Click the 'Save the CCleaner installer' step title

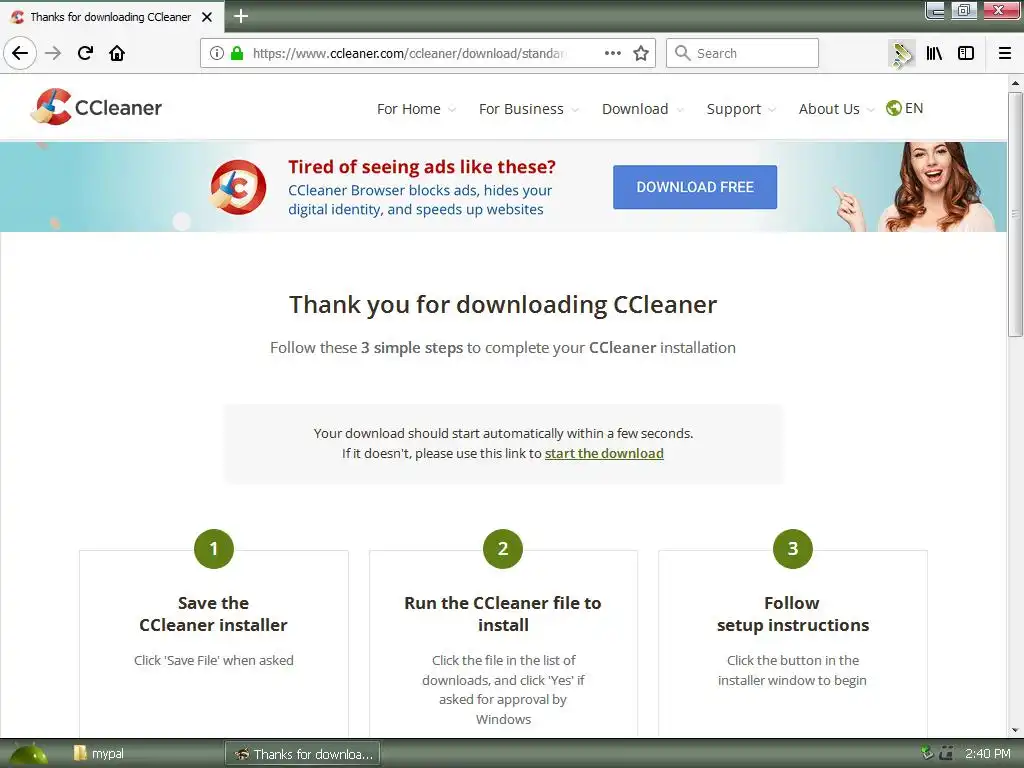coord(214,614)
